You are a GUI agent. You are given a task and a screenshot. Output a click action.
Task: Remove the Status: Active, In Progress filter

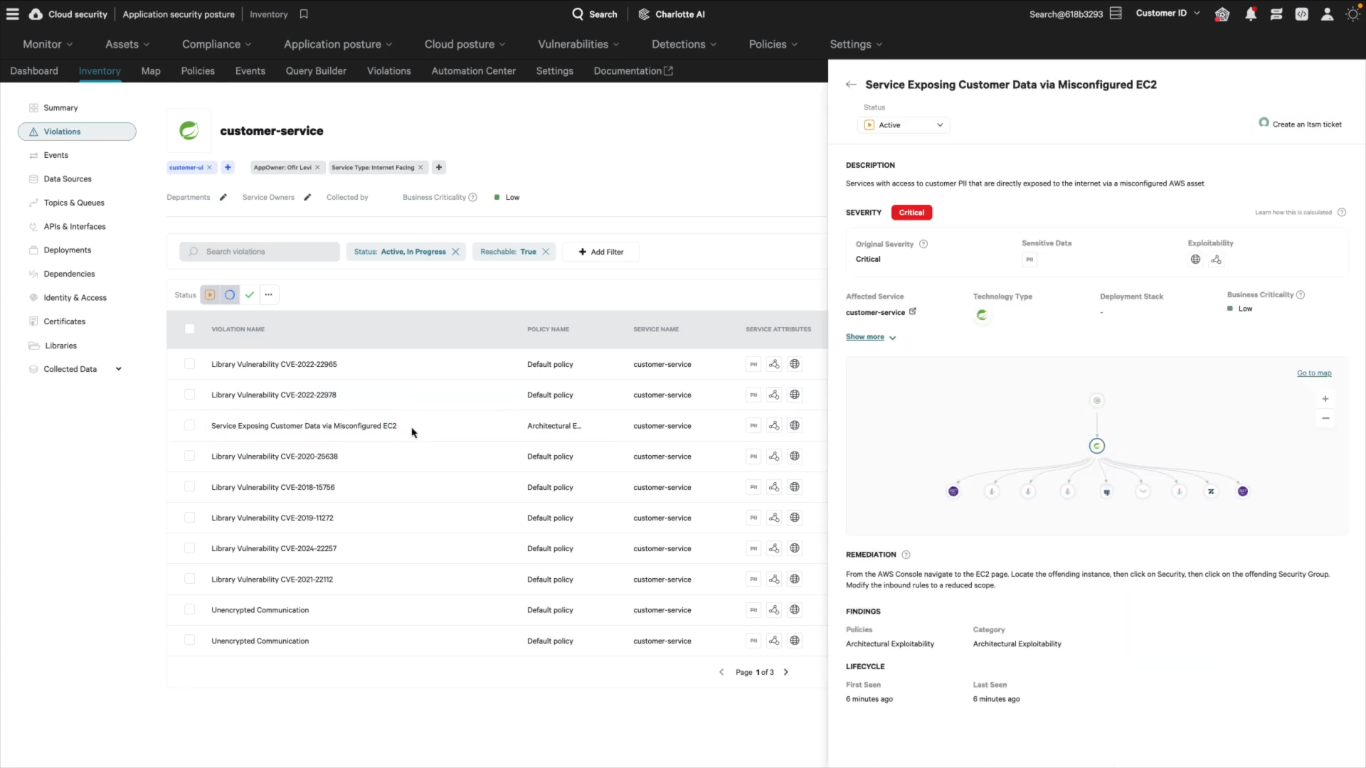click(456, 252)
